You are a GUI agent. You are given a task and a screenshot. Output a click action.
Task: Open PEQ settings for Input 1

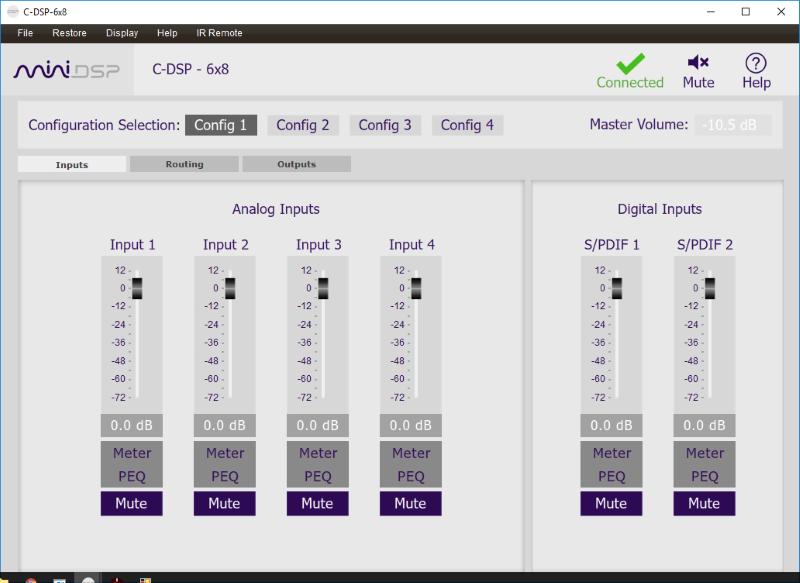(x=132, y=476)
